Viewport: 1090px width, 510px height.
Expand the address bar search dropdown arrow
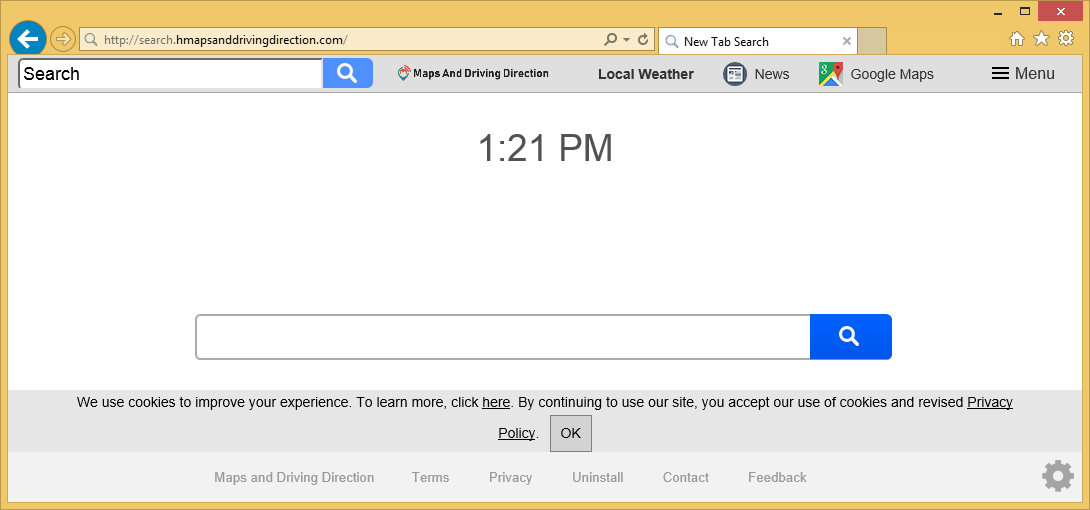coord(626,40)
